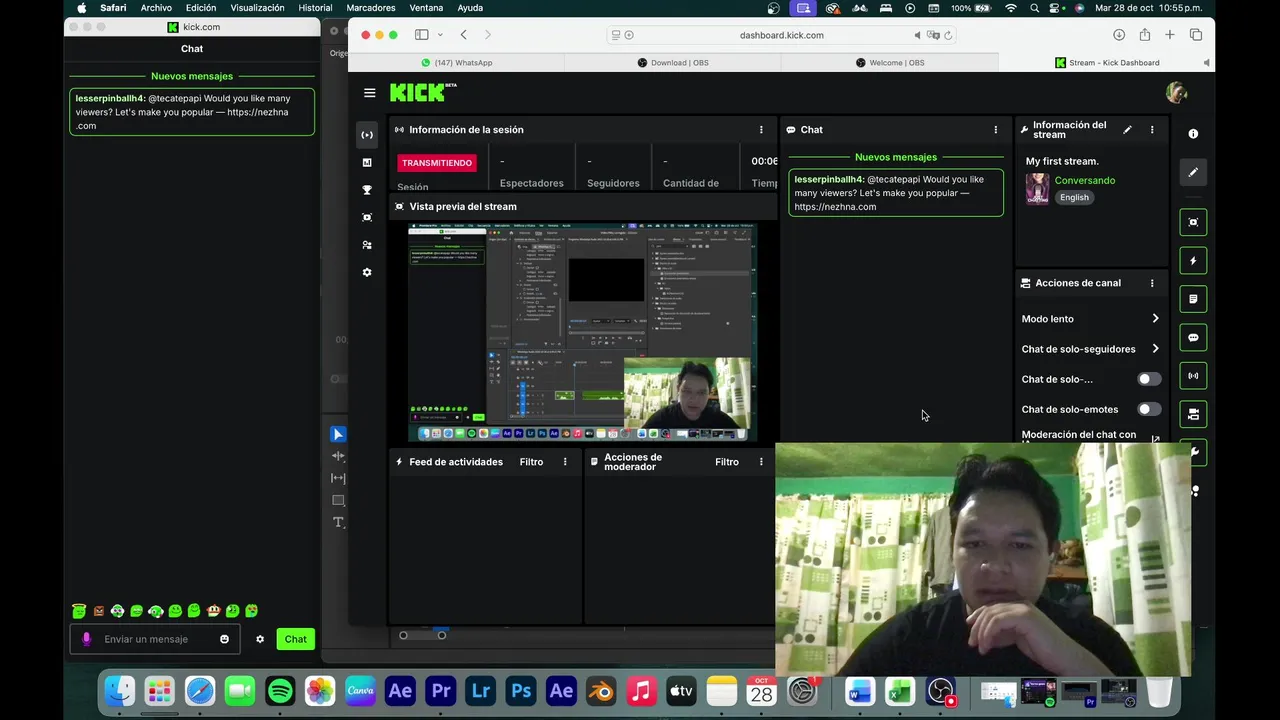
Task: Toggle the stream preview widget icon in right toolbar
Action: tap(1193, 222)
